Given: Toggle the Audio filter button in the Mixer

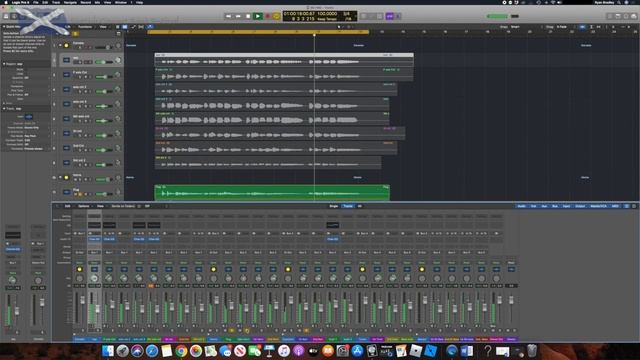Looking at the screenshot, I should coord(522,206).
